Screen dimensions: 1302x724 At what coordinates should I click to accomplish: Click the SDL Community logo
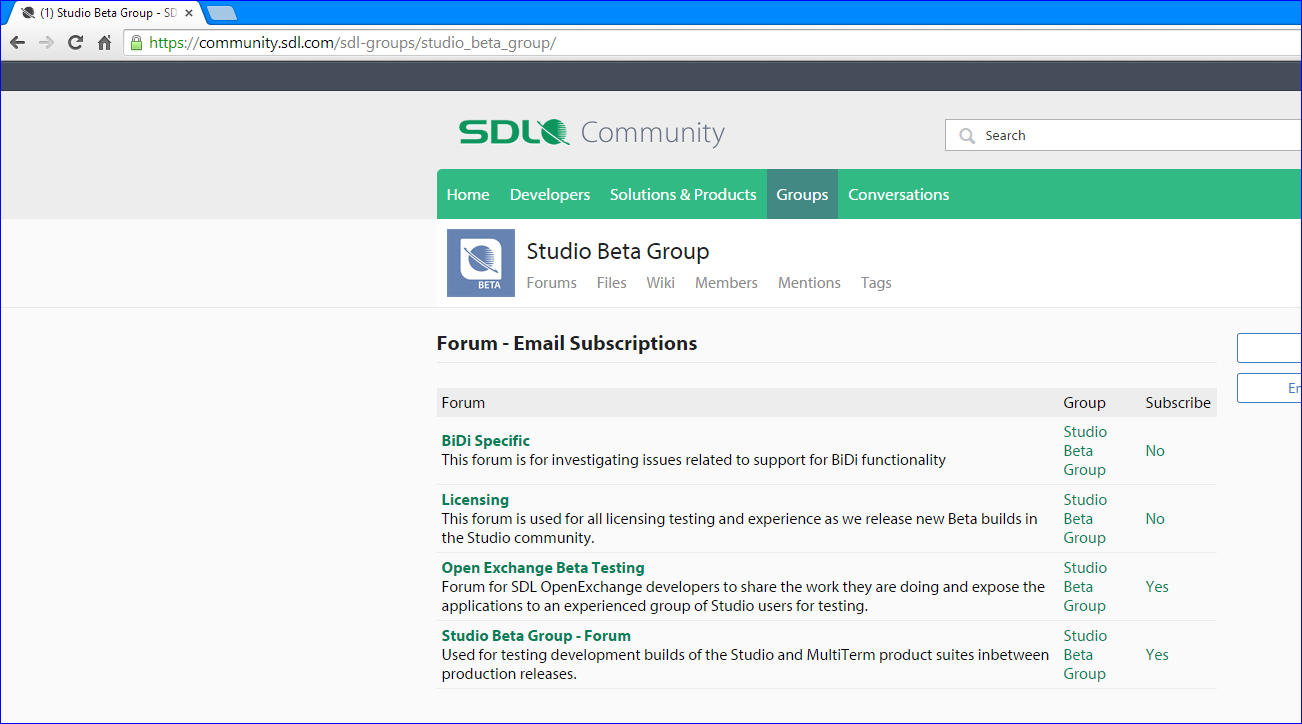(591, 133)
